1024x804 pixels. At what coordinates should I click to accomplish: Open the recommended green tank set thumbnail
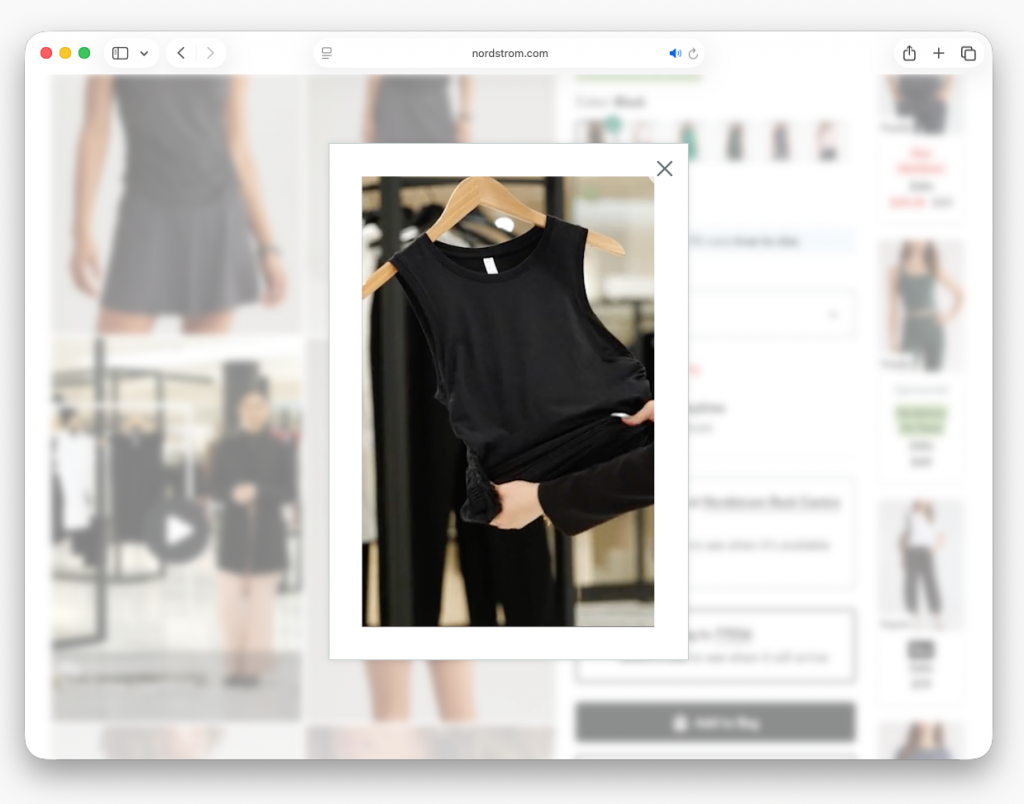coord(920,305)
